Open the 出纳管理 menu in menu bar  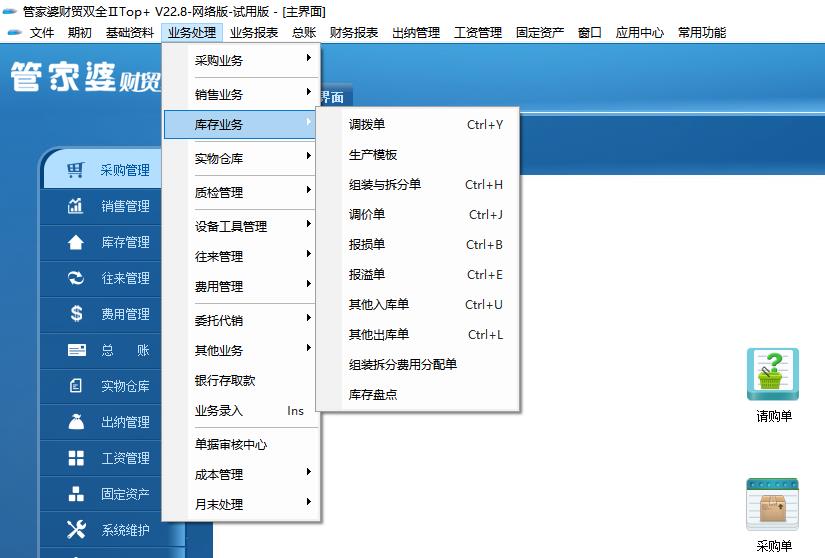[x=416, y=33]
